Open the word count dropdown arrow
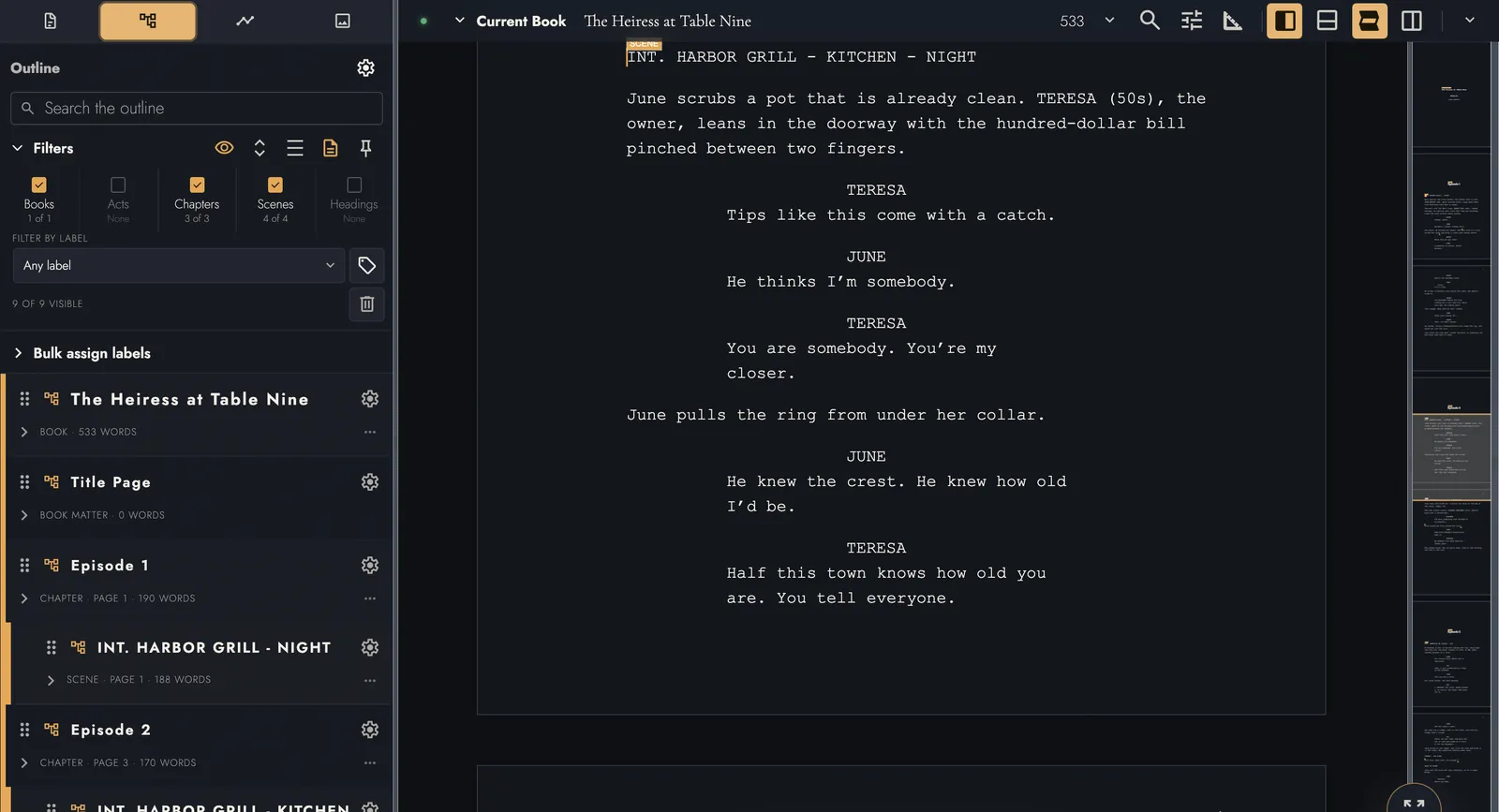 click(x=1109, y=21)
